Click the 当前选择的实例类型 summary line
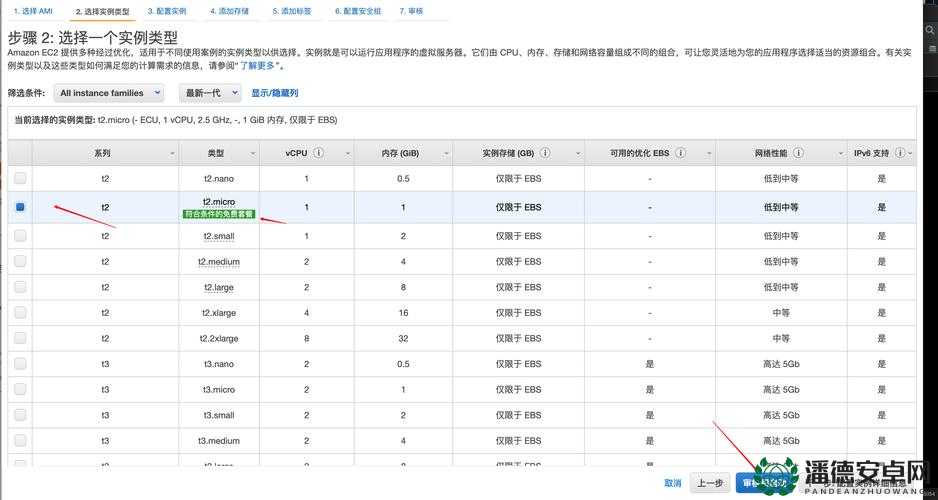The width and height of the screenshot is (938, 500). 176,120
